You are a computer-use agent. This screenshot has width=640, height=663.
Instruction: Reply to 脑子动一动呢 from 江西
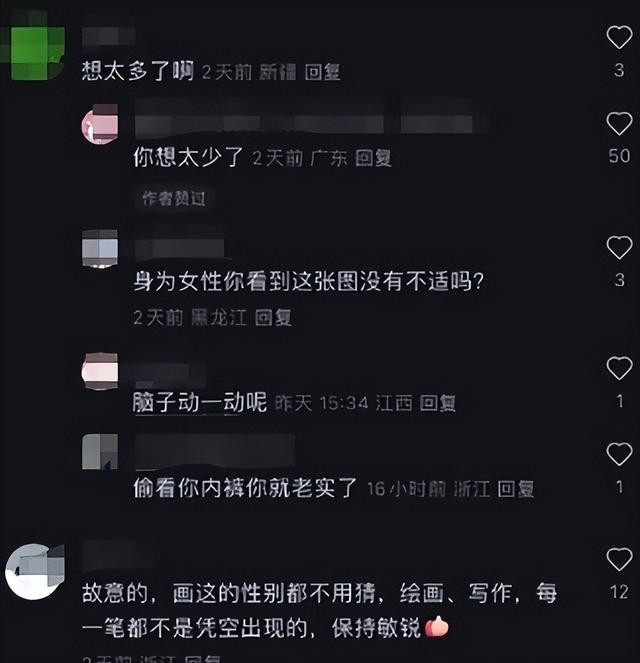pyautogui.click(x=438, y=403)
